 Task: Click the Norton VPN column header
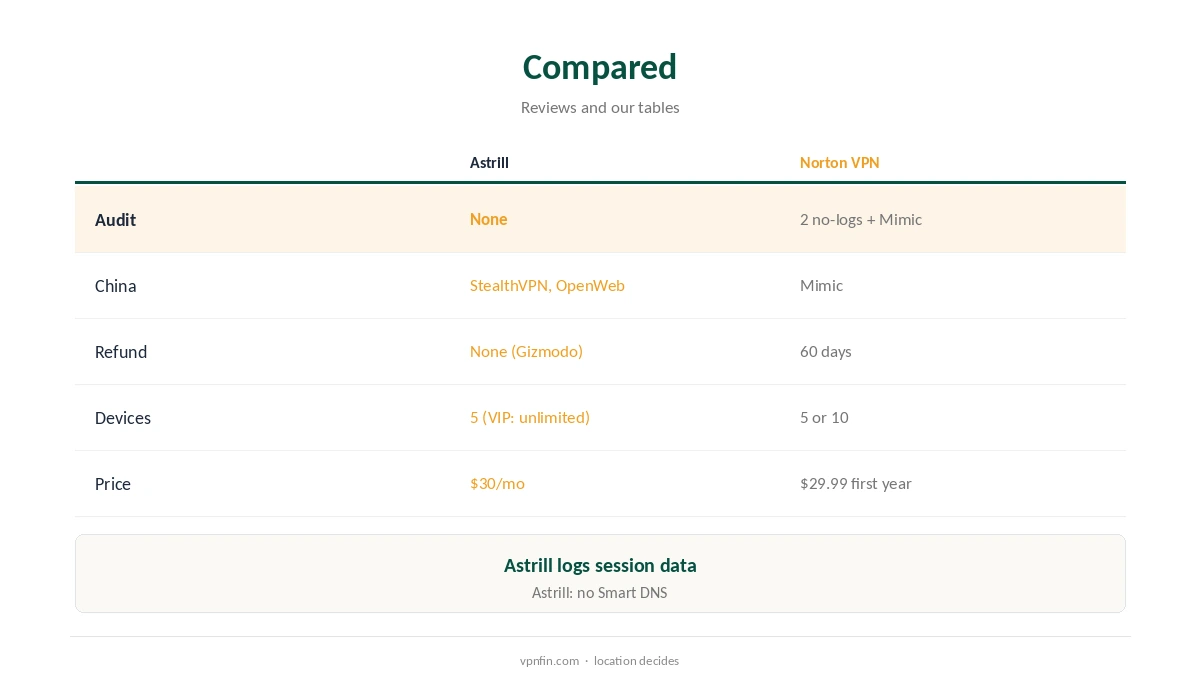point(840,163)
